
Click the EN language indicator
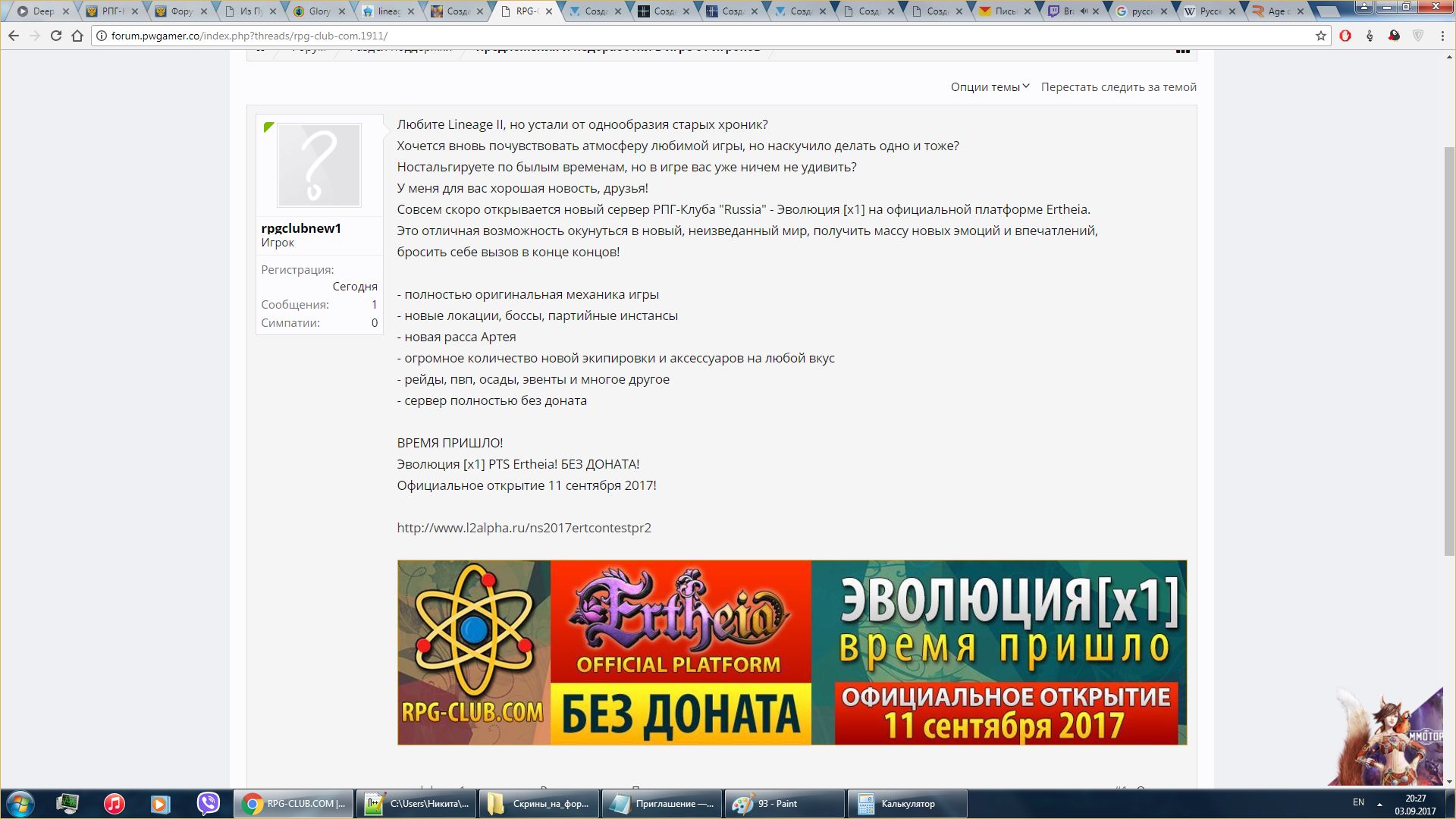click(x=1358, y=802)
